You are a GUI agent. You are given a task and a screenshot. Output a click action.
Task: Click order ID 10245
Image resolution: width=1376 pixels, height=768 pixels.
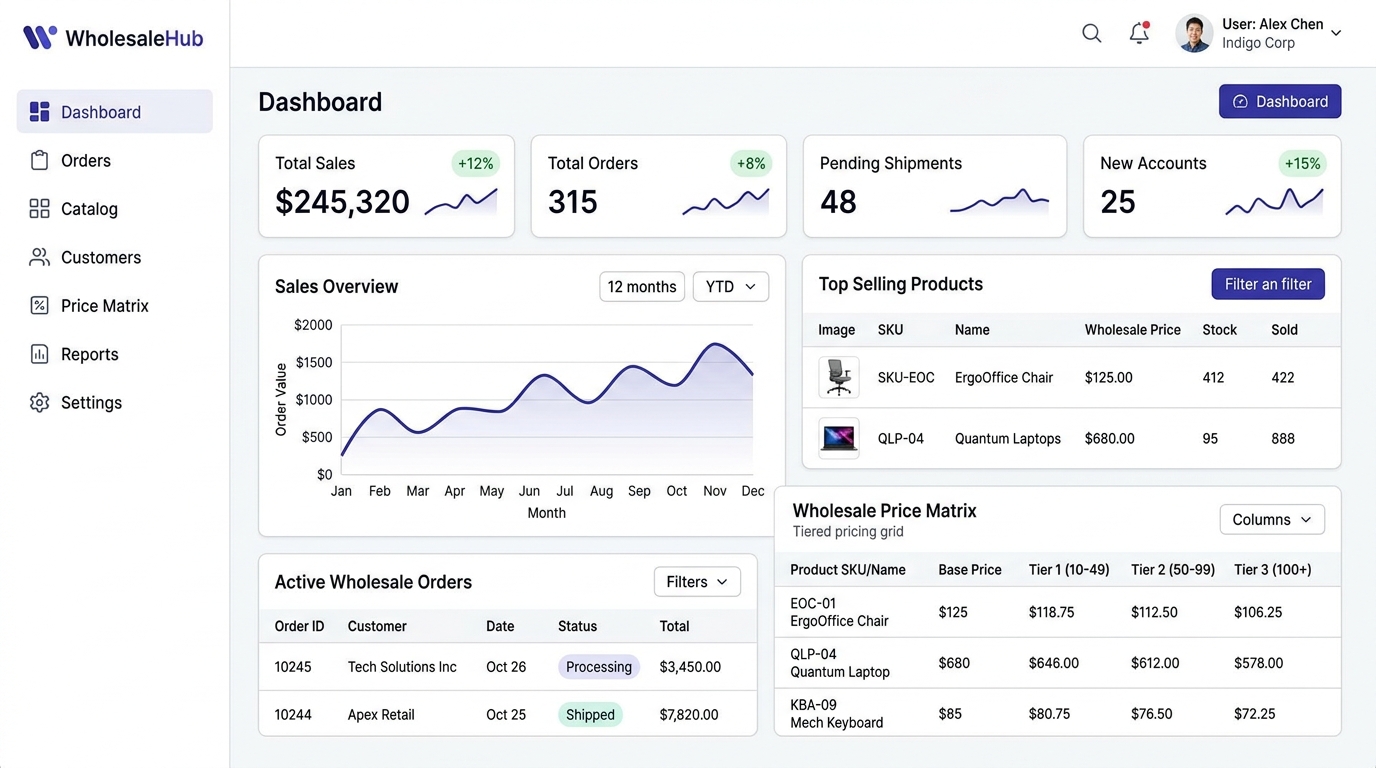click(293, 667)
